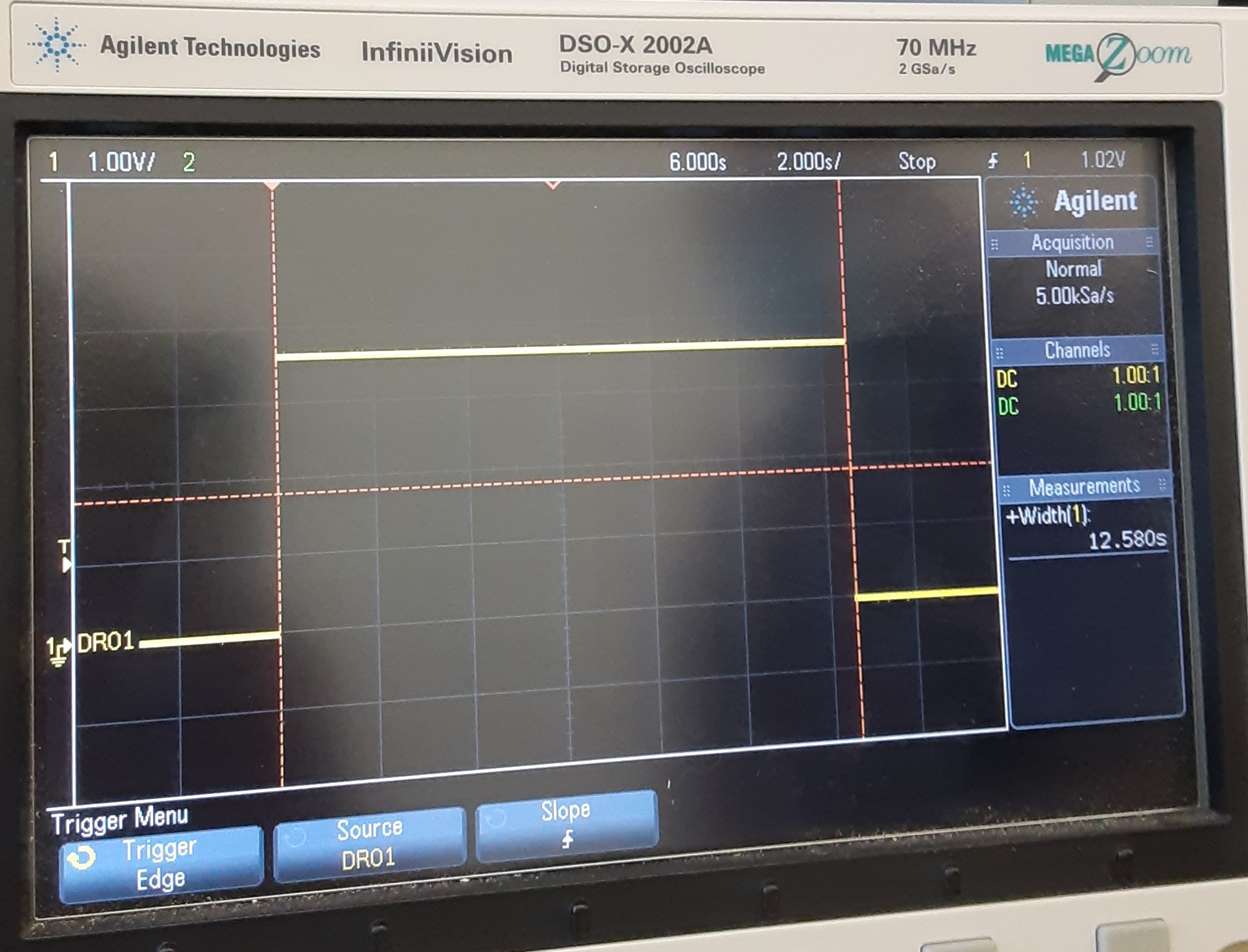This screenshot has height=952, width=1248.
Task: Click the 5.00kSa/s sample rate readout
Action: pyautogui.click(x=1074, y=296)
